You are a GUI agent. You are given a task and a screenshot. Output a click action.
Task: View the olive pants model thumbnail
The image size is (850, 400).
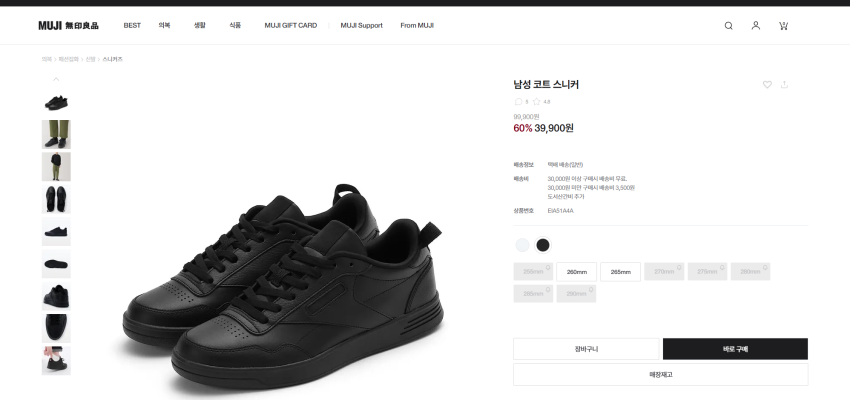click(56, 134)
